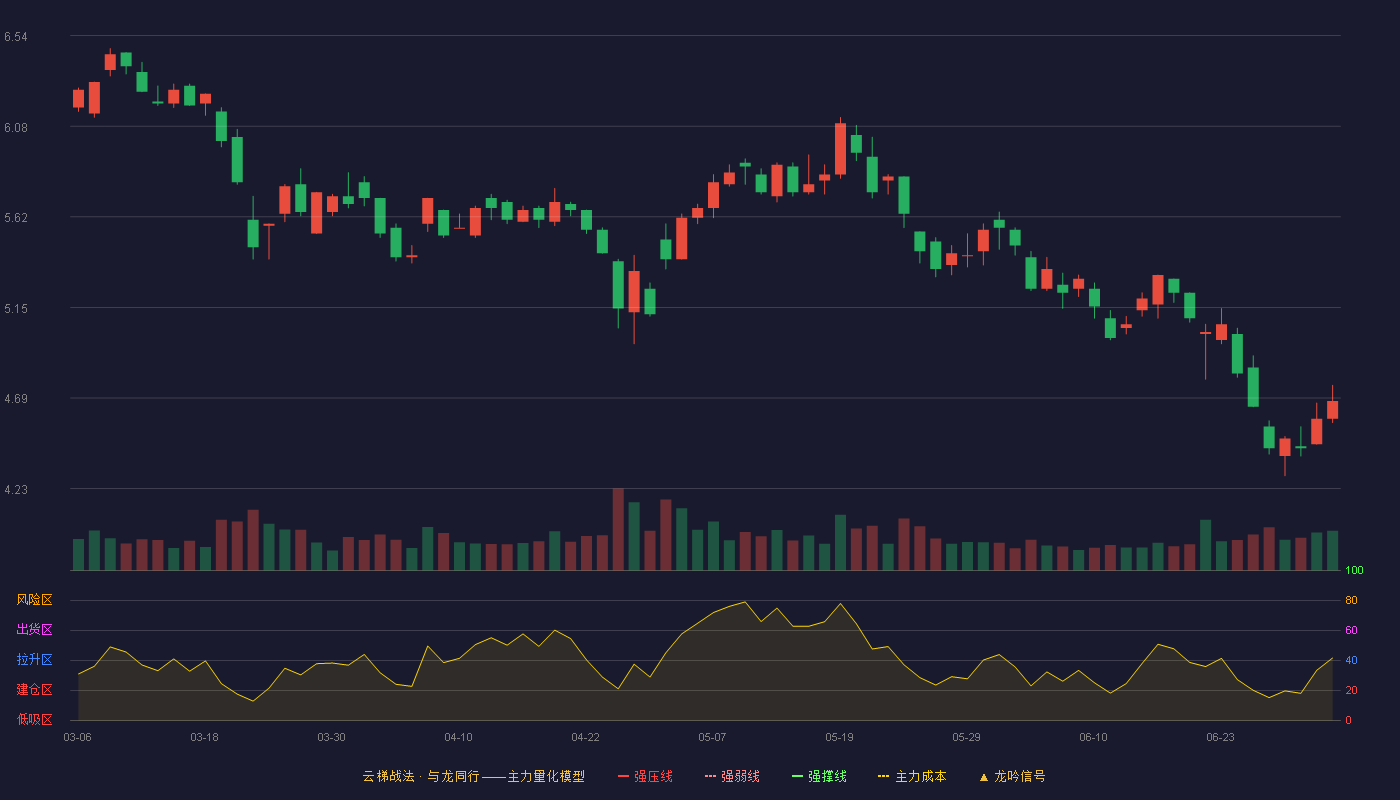Image resolution: width=1400 pixels, height=800 pixels.
Task: Toggle the 强弱线 legend series
Action: tap(732, 776)
